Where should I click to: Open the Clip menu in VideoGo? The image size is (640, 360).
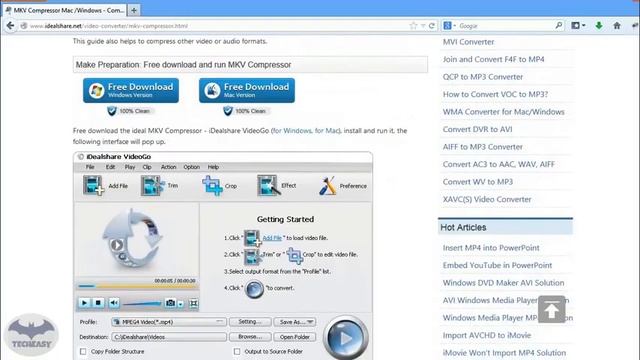(147, 167)
